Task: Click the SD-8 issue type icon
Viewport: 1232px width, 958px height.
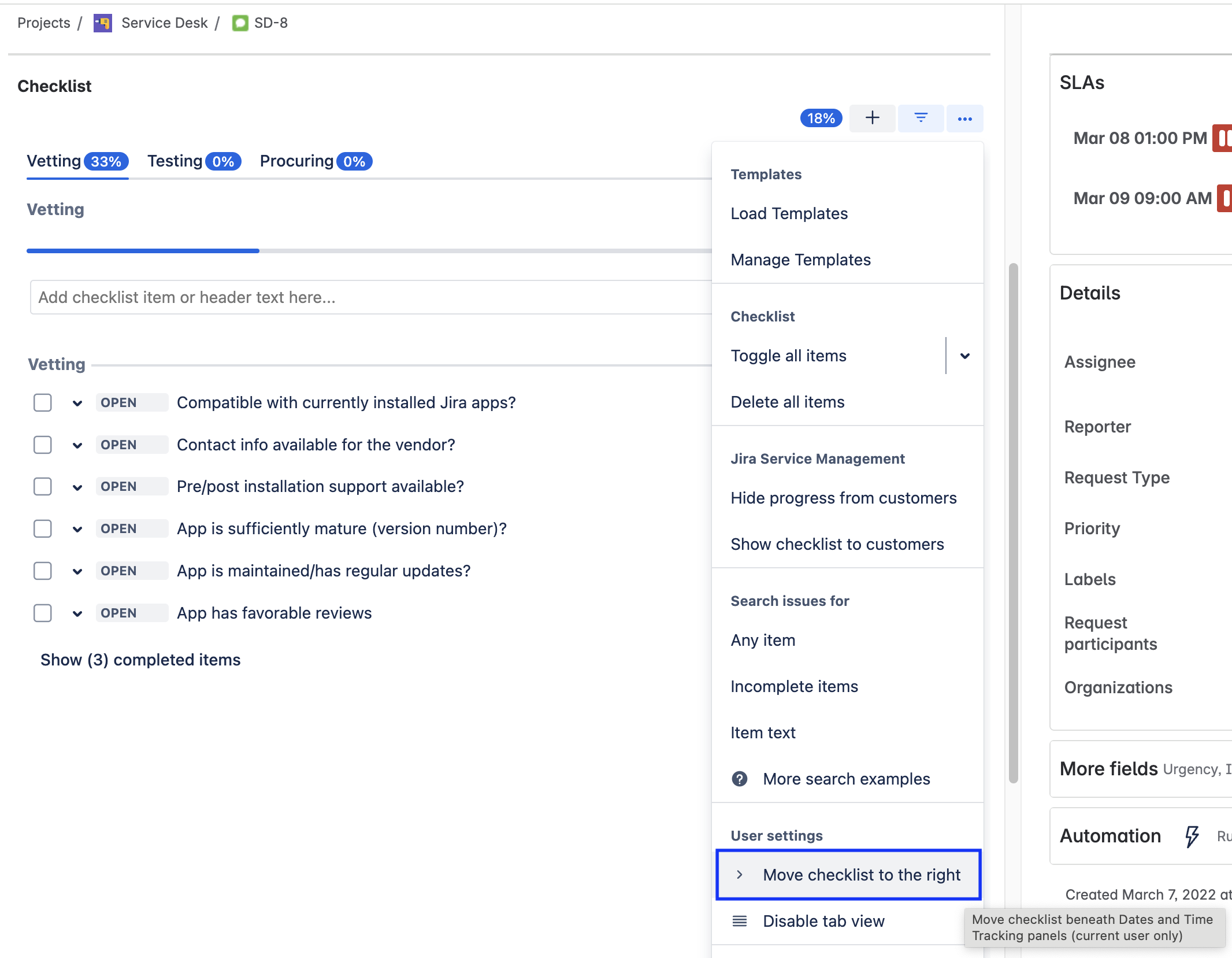Action: tap(240, 23)
